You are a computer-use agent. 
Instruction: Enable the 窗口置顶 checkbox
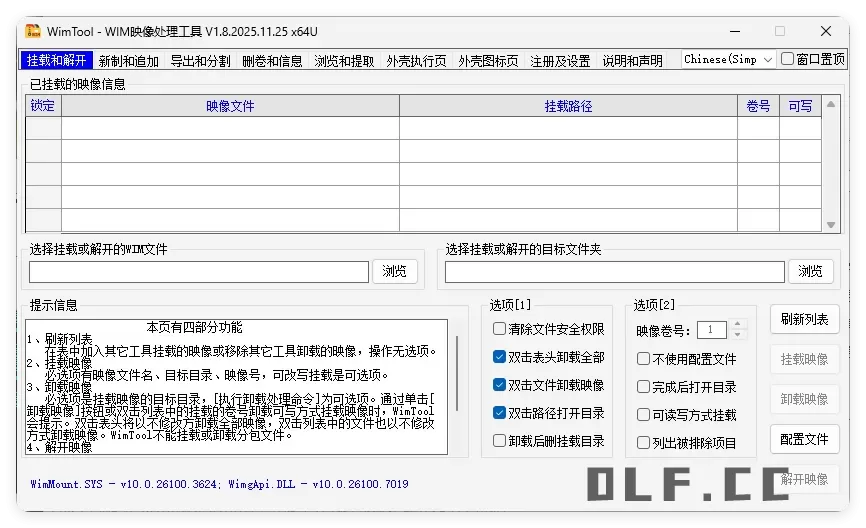click(788, 59)
